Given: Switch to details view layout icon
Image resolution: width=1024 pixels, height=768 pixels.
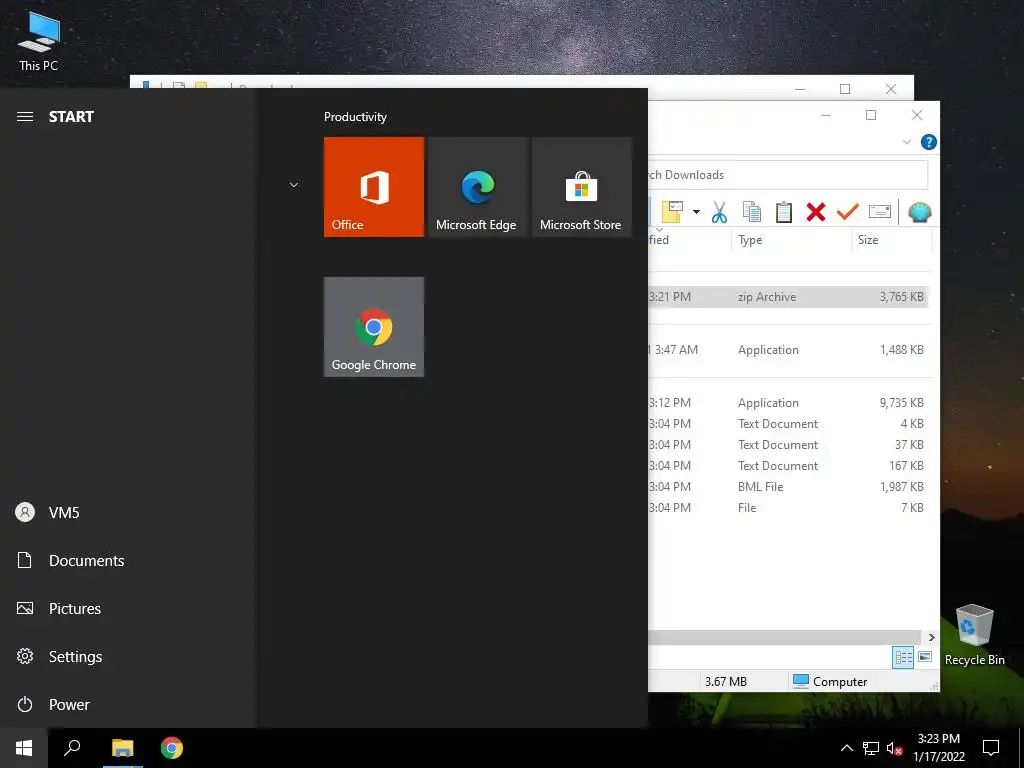Looking at the screenshot, I should pos(903,657).
